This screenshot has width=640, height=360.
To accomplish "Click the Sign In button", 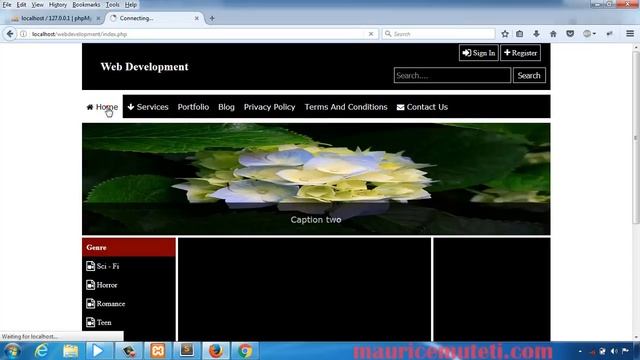I will (x=478, y=53).
